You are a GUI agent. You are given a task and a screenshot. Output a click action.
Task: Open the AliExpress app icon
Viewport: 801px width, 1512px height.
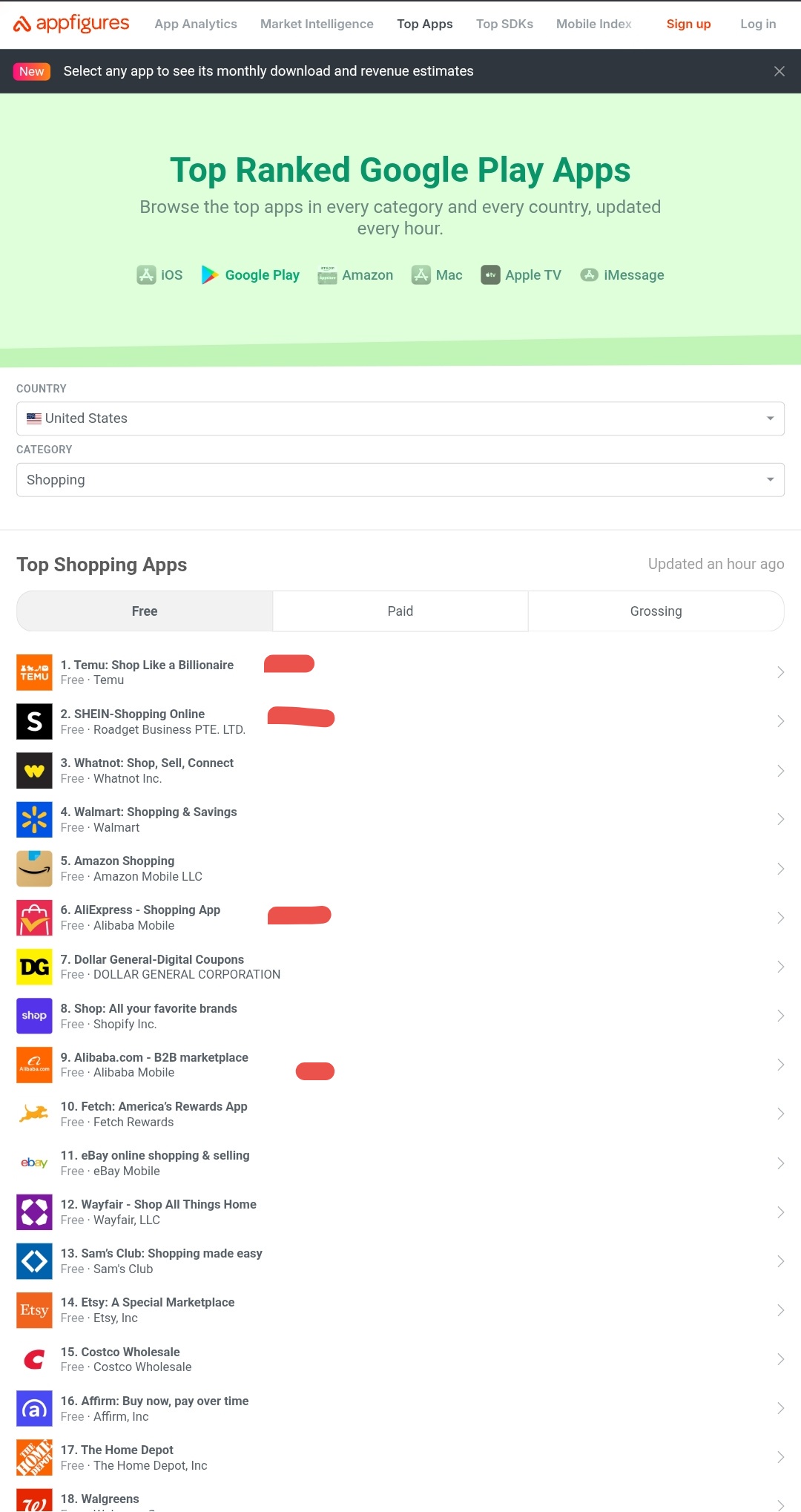(34, 918)
